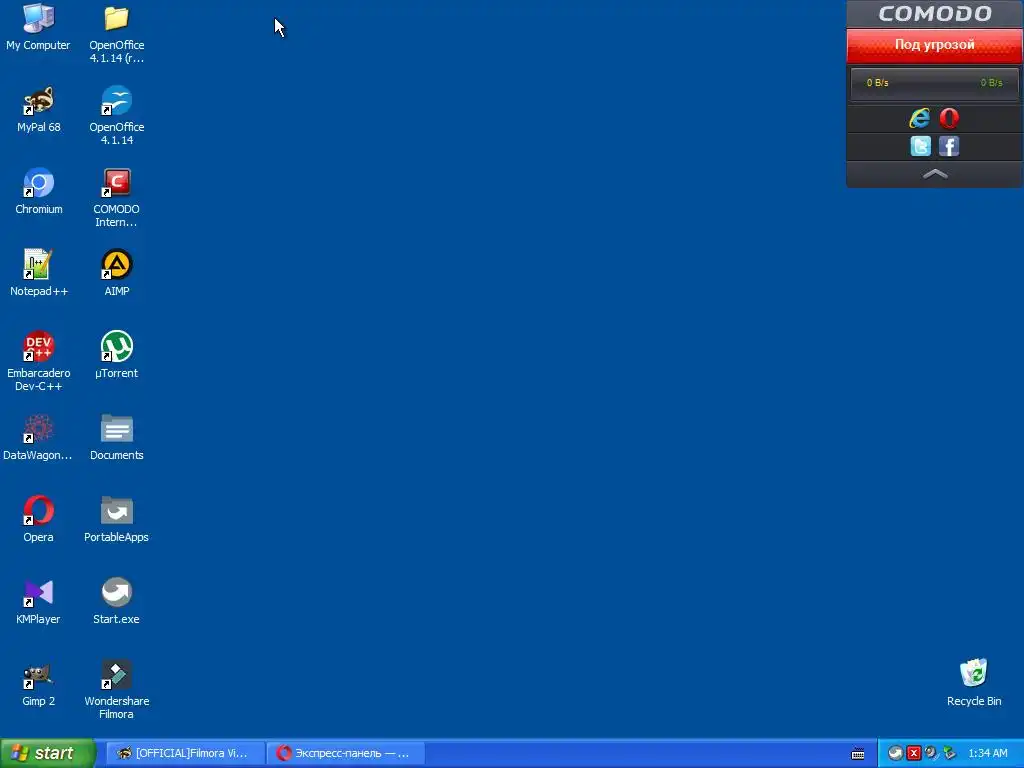
Task: Select the Wondershare Filmora shortcut
Action: 116,689
